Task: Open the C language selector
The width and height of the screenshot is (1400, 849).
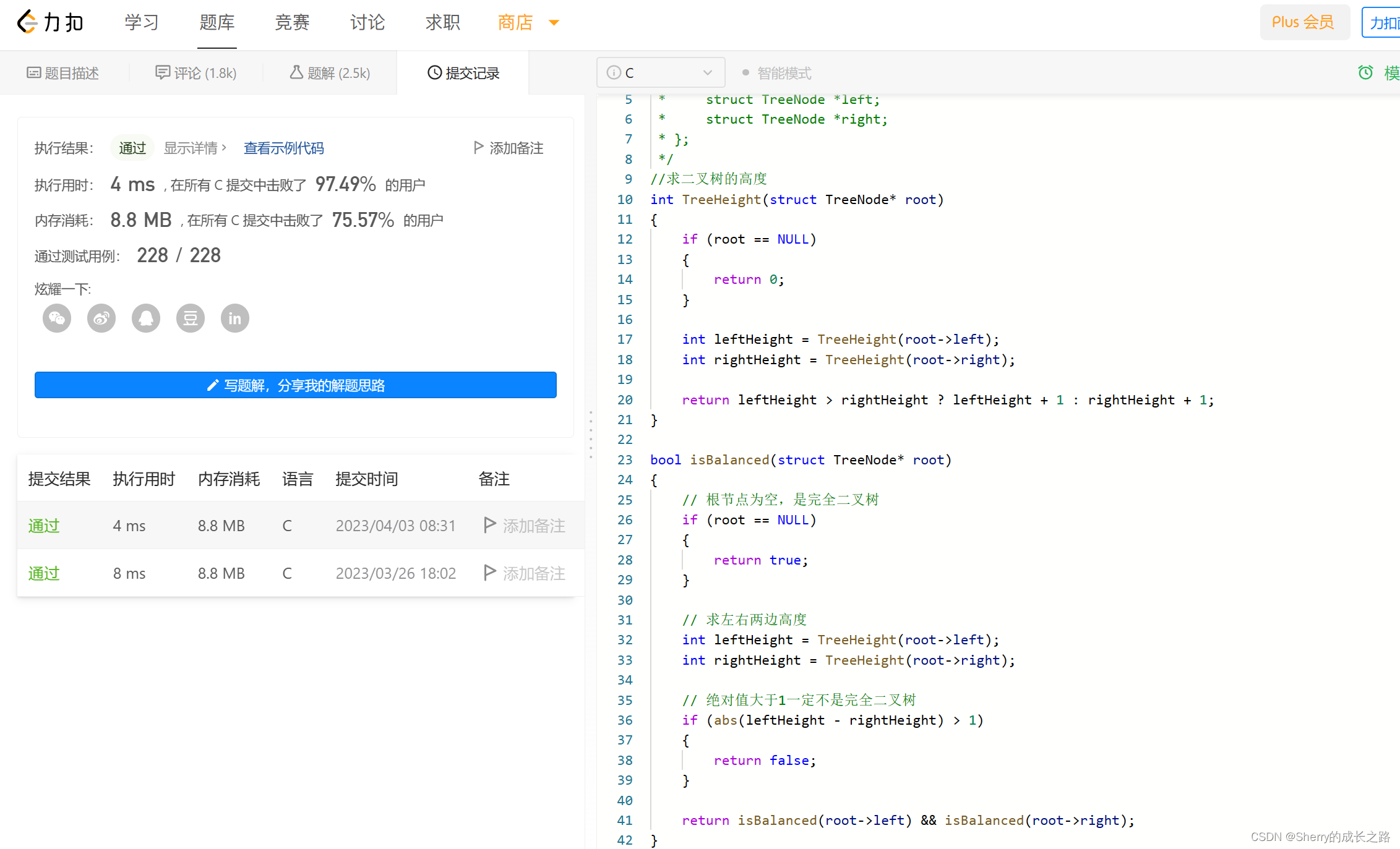Action: pyautogui.click(x=660, y=73)
